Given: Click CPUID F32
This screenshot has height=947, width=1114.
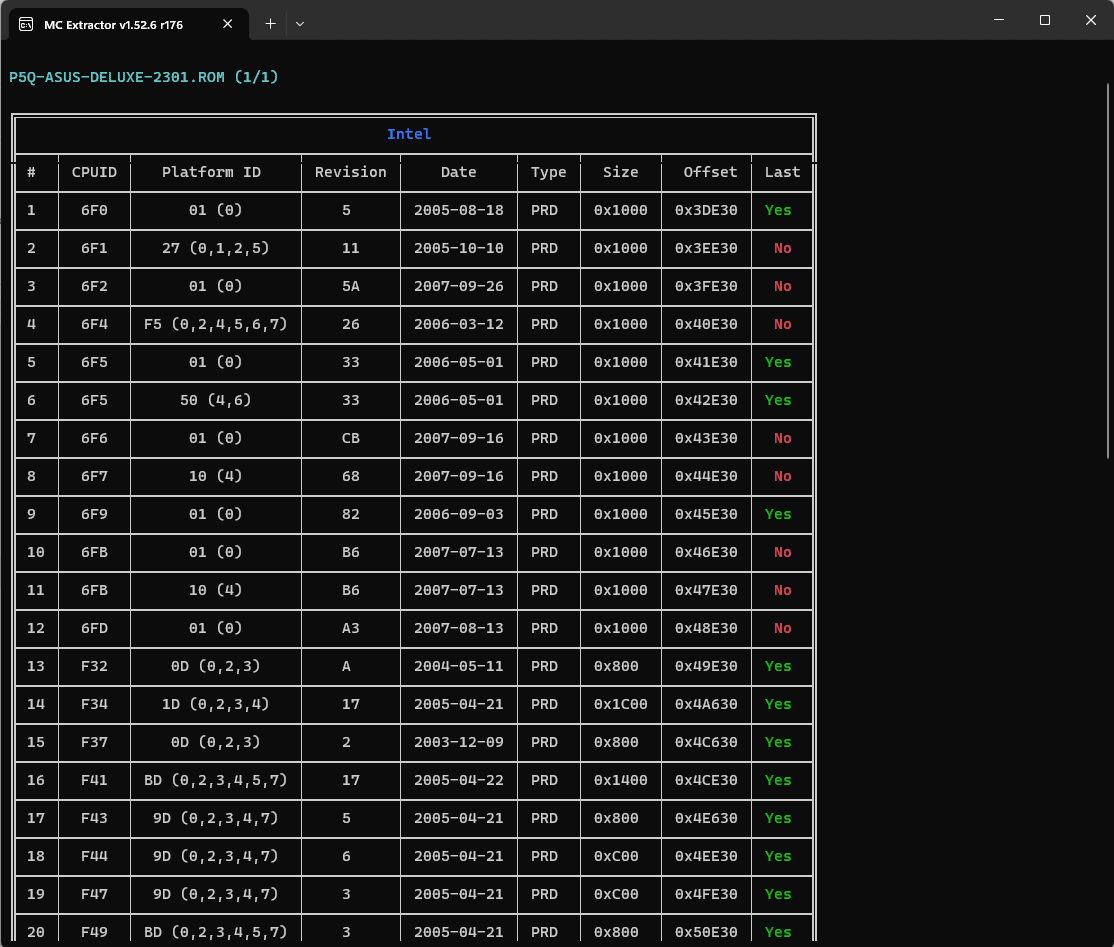Looking at the screenshot, I should coord(94,666).
